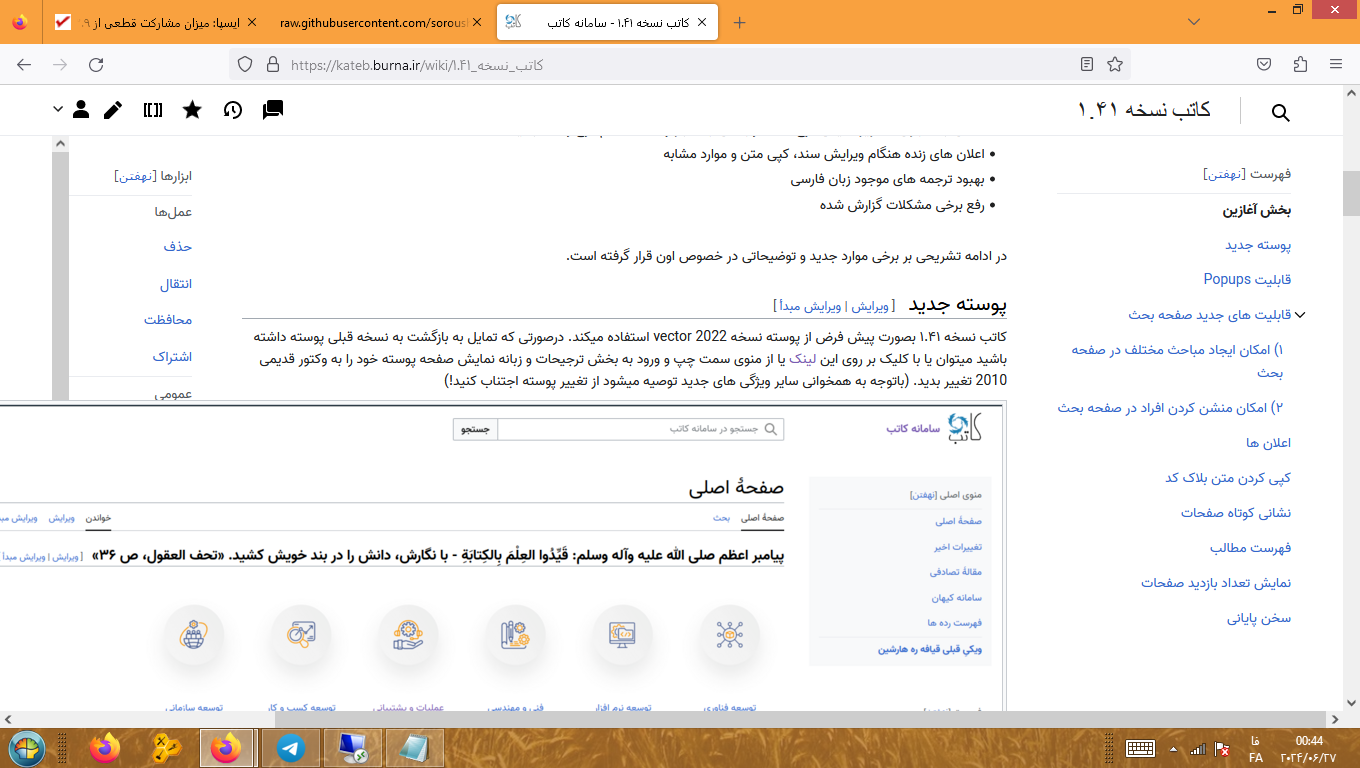The image size is (1360, 768).
Task: Open قابلیت های جدید صفحه بحث contents entry
Action: (x=1210, y=315)
